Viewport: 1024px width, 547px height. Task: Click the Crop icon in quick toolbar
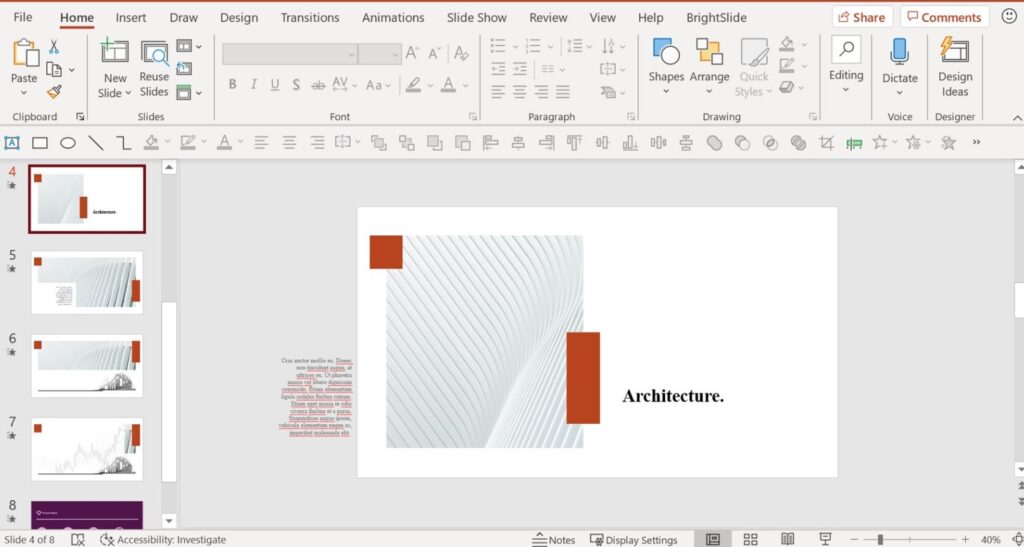tap(826, 142)
